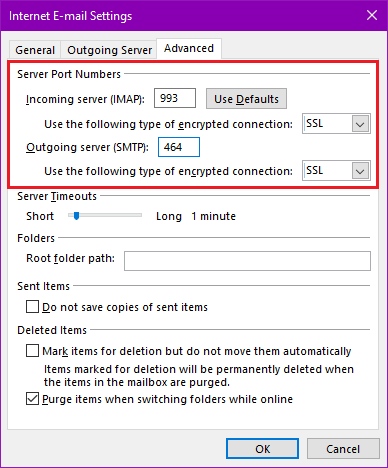The image size is (388, 468).
Task: Click the Use Defaults button
Action: point(246,99)
